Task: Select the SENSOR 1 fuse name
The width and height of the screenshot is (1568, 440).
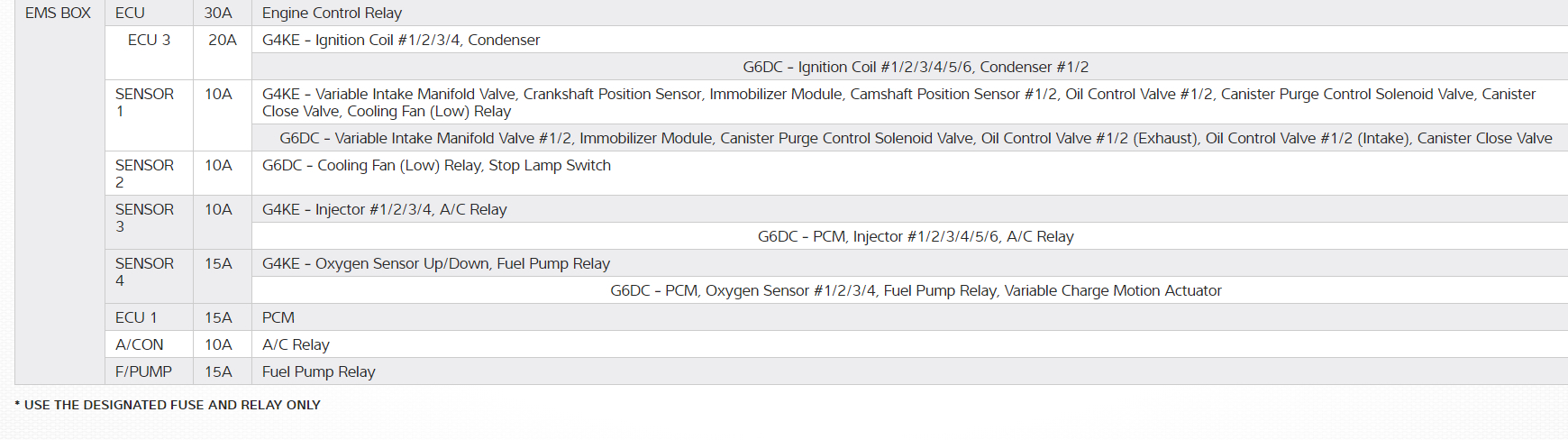Action: tap(144, 103)
